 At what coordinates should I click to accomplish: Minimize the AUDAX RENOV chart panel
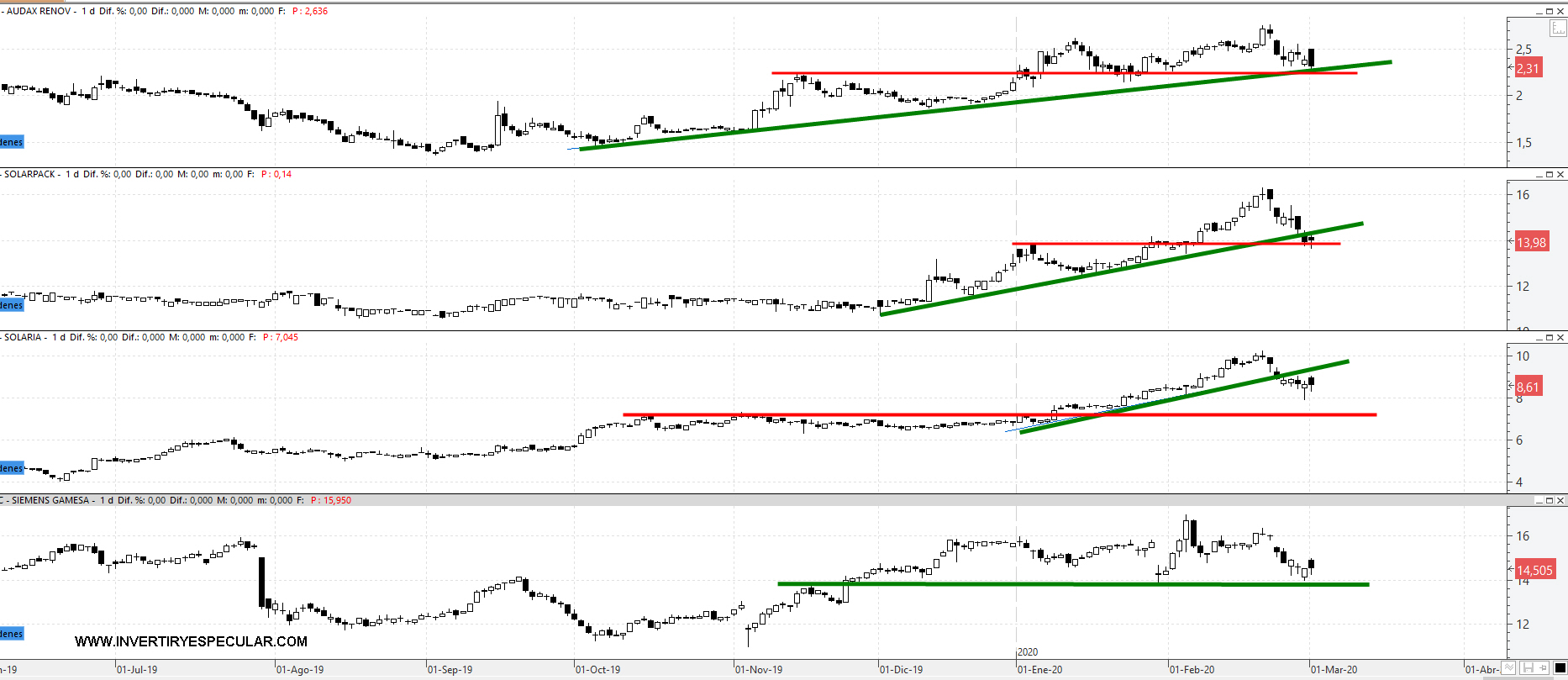[1539, 11]
